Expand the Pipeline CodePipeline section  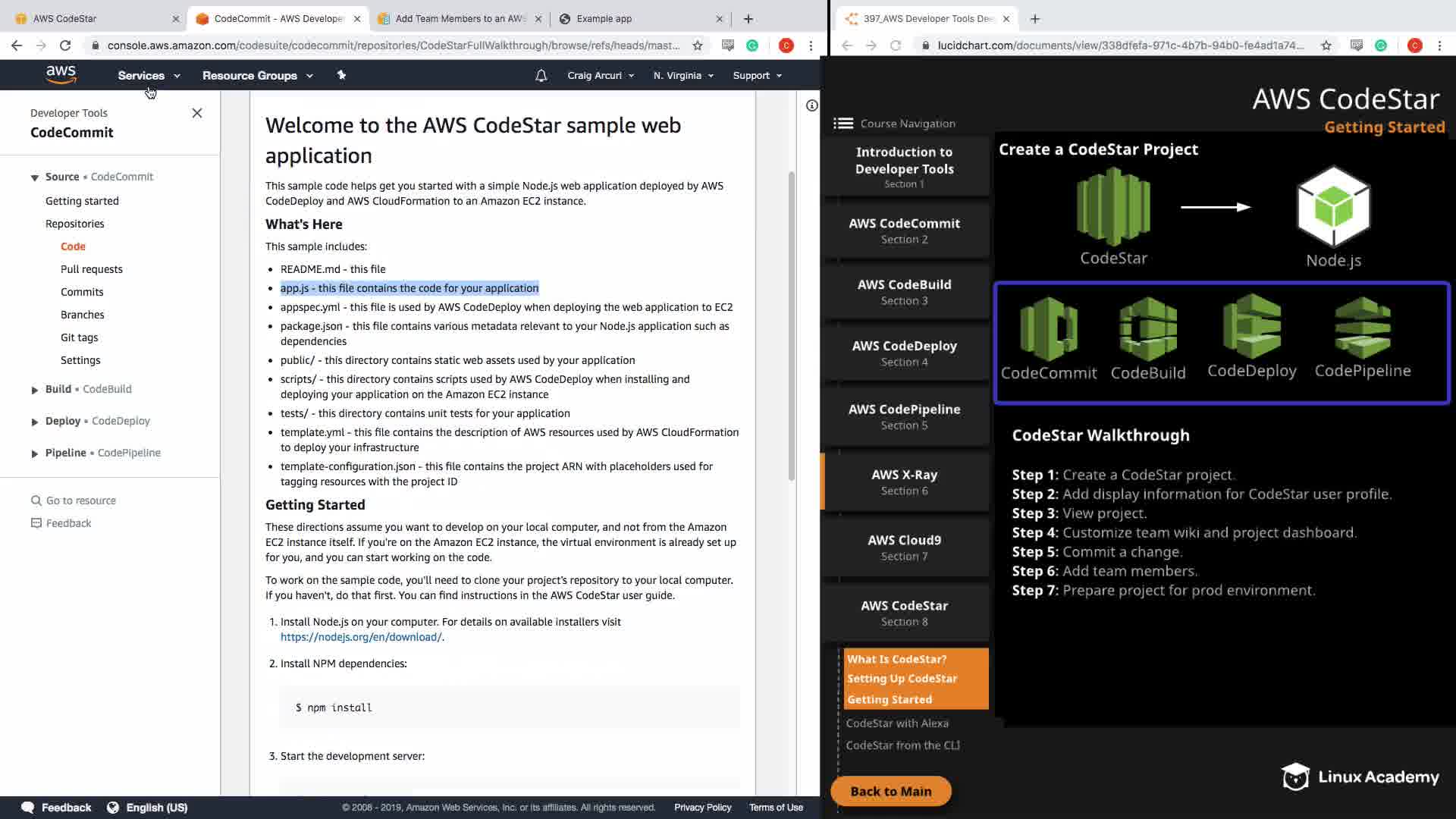(x=34, y=453)
